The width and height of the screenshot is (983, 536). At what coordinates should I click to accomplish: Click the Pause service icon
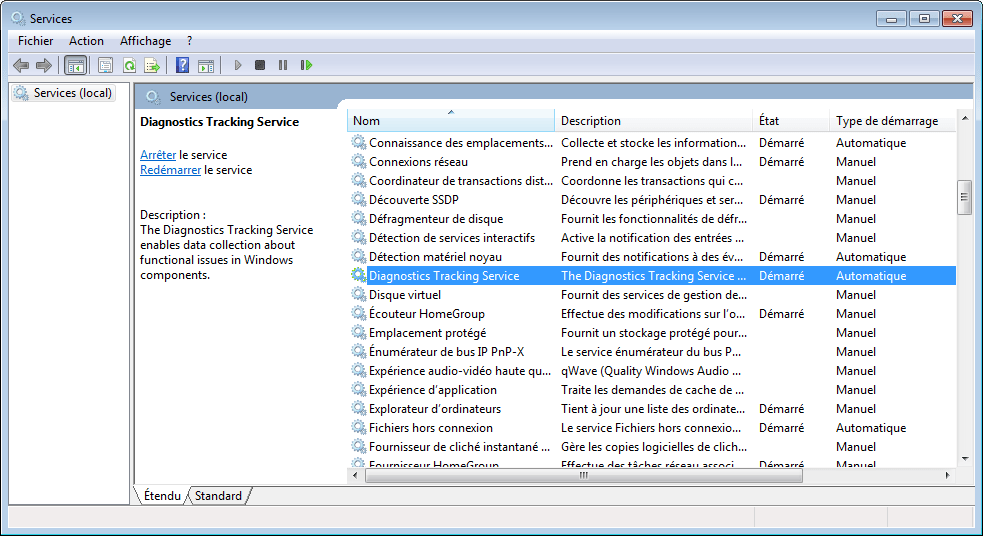pyautogui.click(x=283, y=65)
